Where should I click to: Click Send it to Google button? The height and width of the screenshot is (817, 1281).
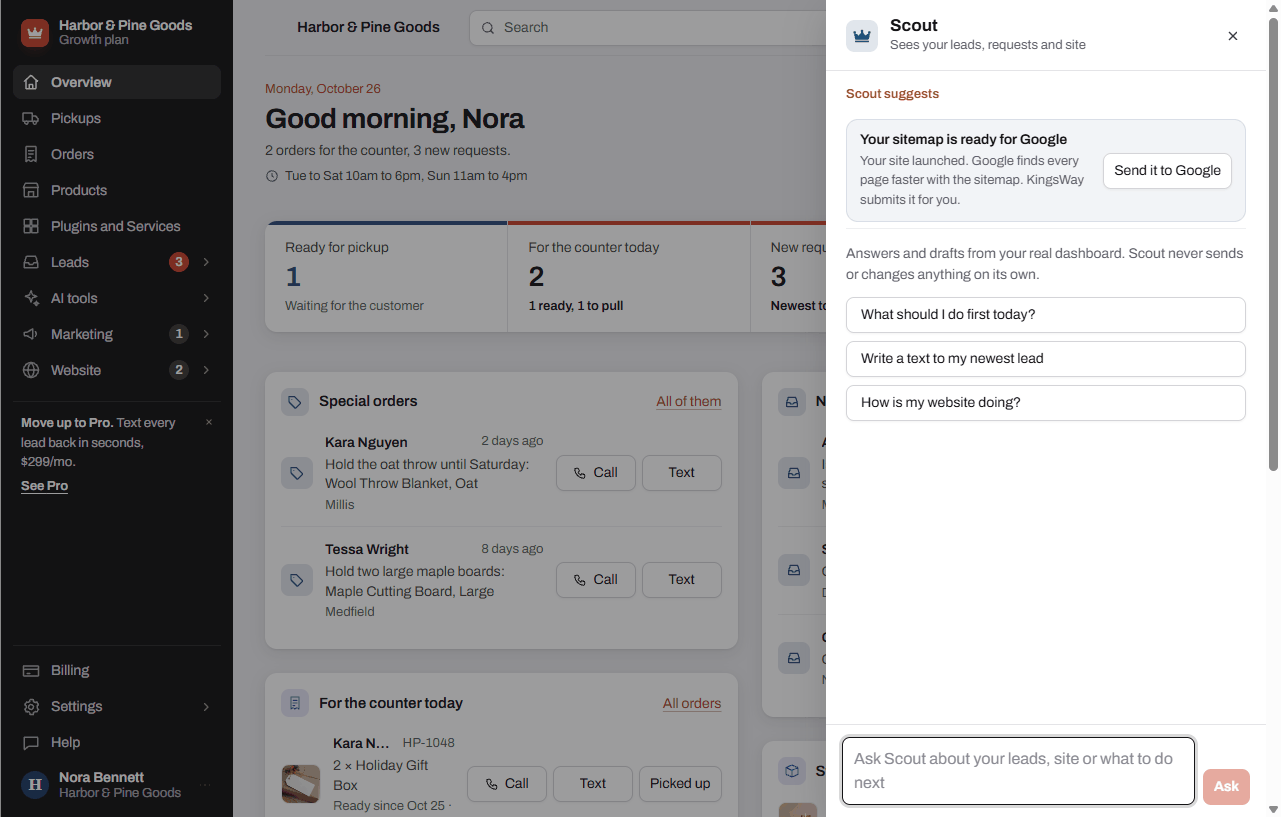[1167, 171]
